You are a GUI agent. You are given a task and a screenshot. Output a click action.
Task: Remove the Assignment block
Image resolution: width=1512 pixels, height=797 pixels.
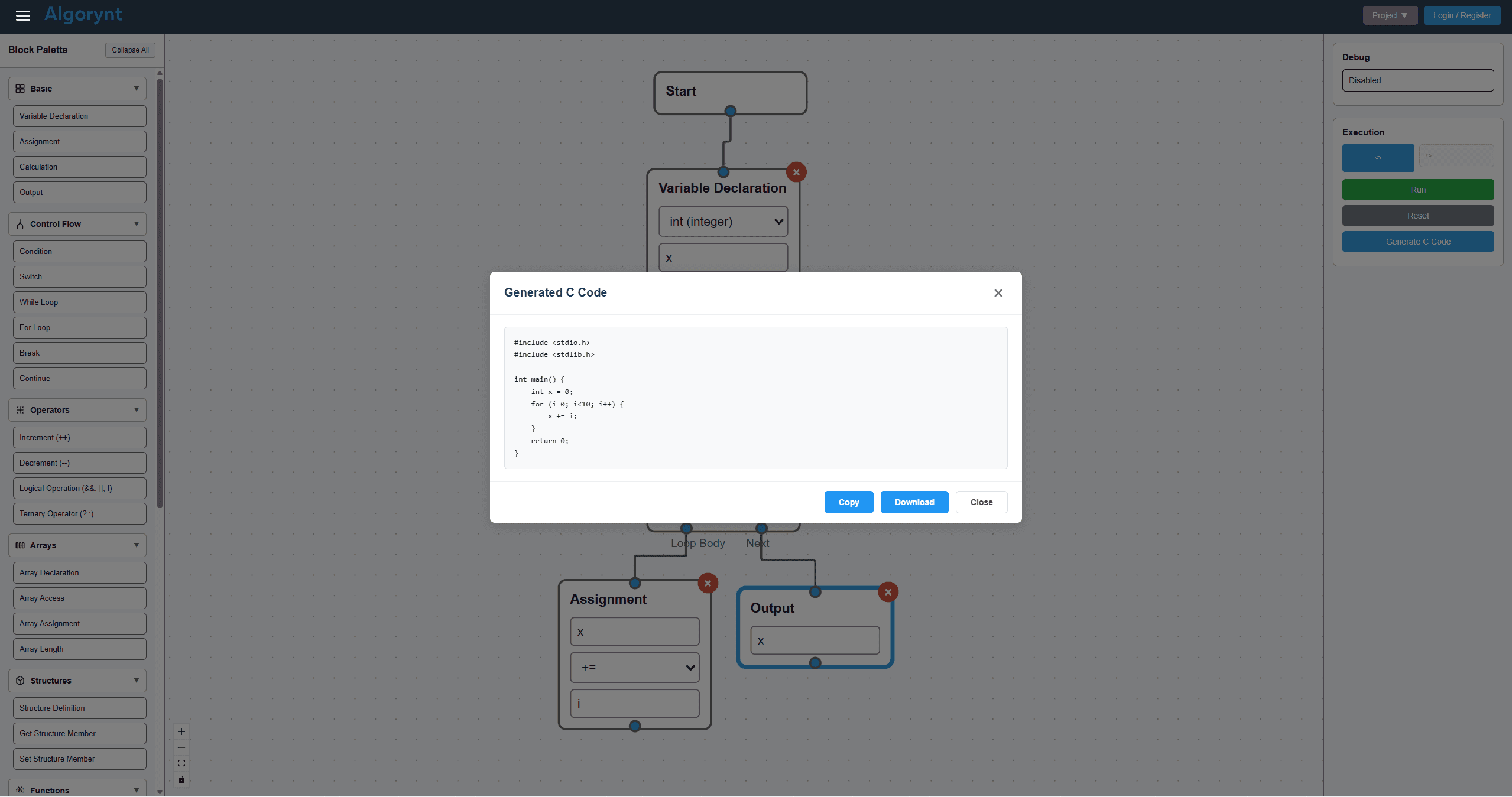tap(708, 583)
